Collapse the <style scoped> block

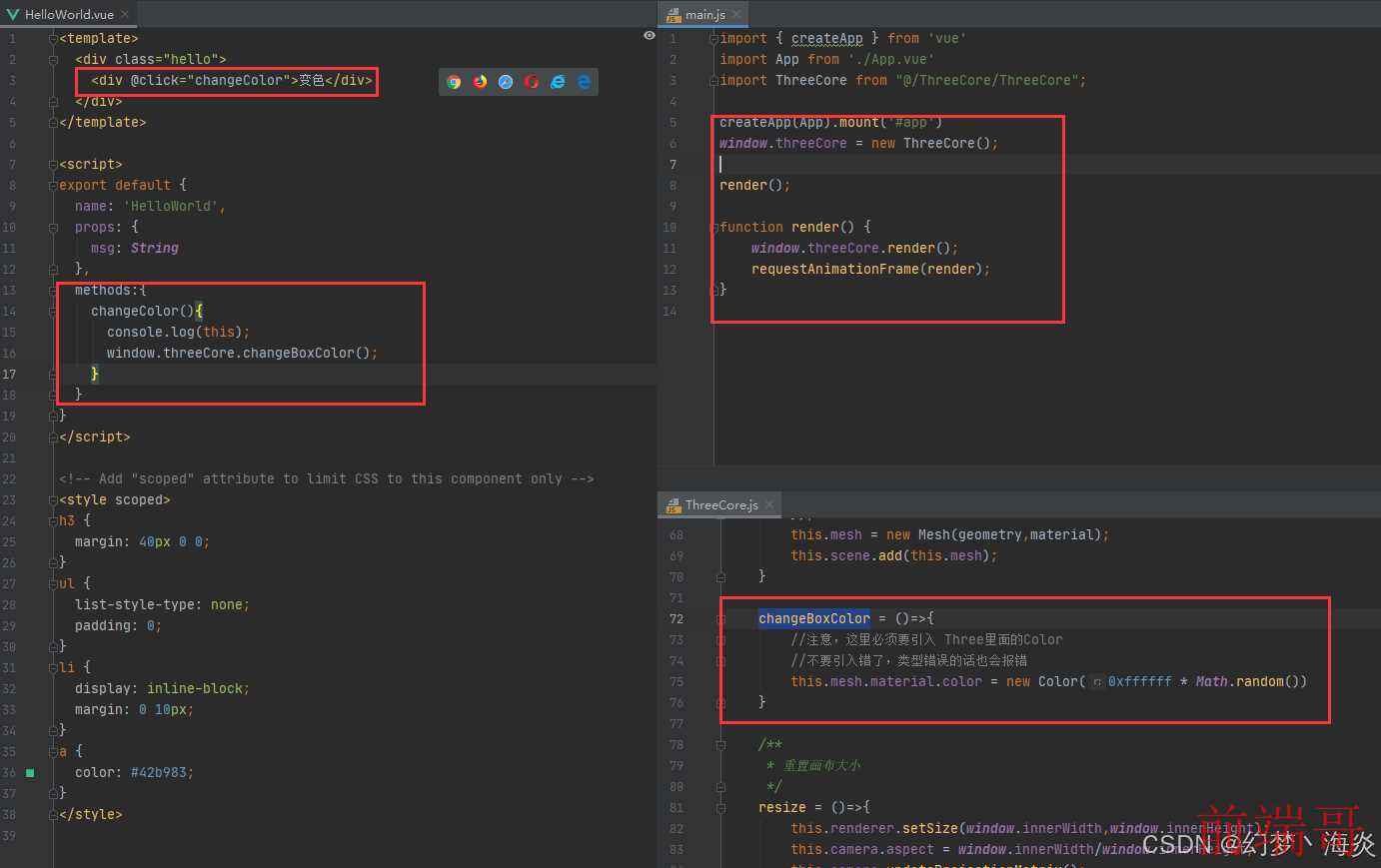coord(53,499)
